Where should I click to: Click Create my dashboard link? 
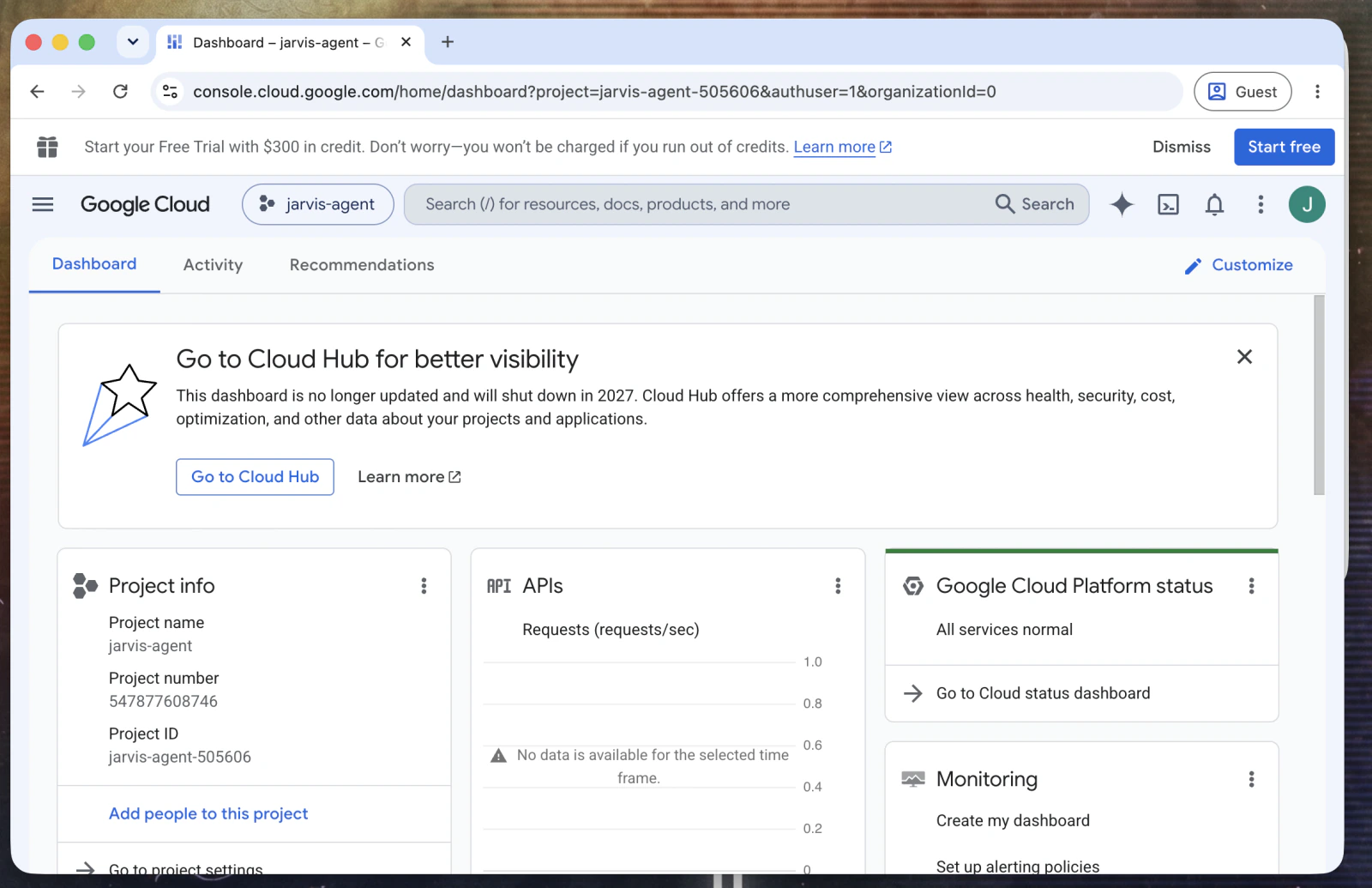click(x=1013, y=821)
